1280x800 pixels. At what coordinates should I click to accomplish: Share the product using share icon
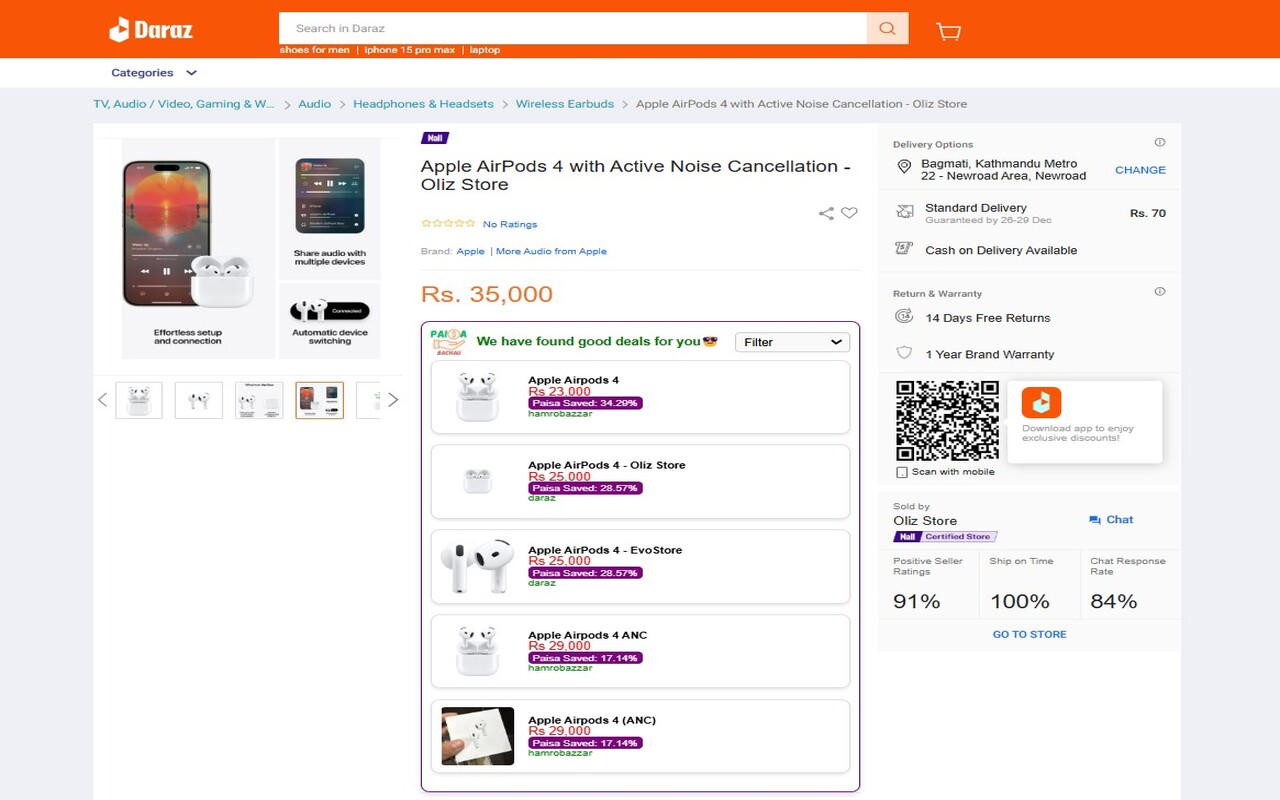click(x=826, y=213)
